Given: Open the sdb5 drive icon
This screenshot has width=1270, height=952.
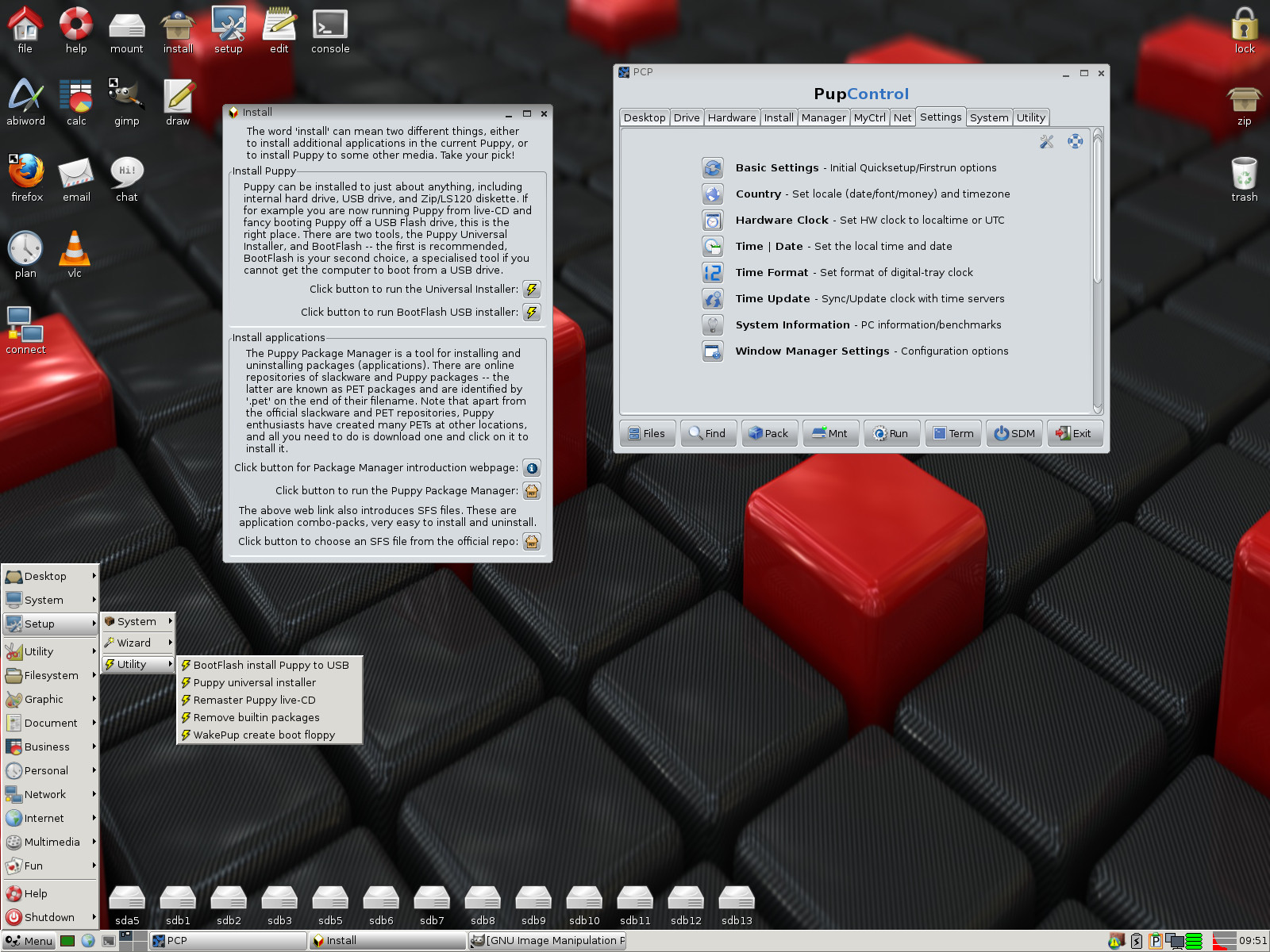Looking at the screenshot, I should [330, 906].
